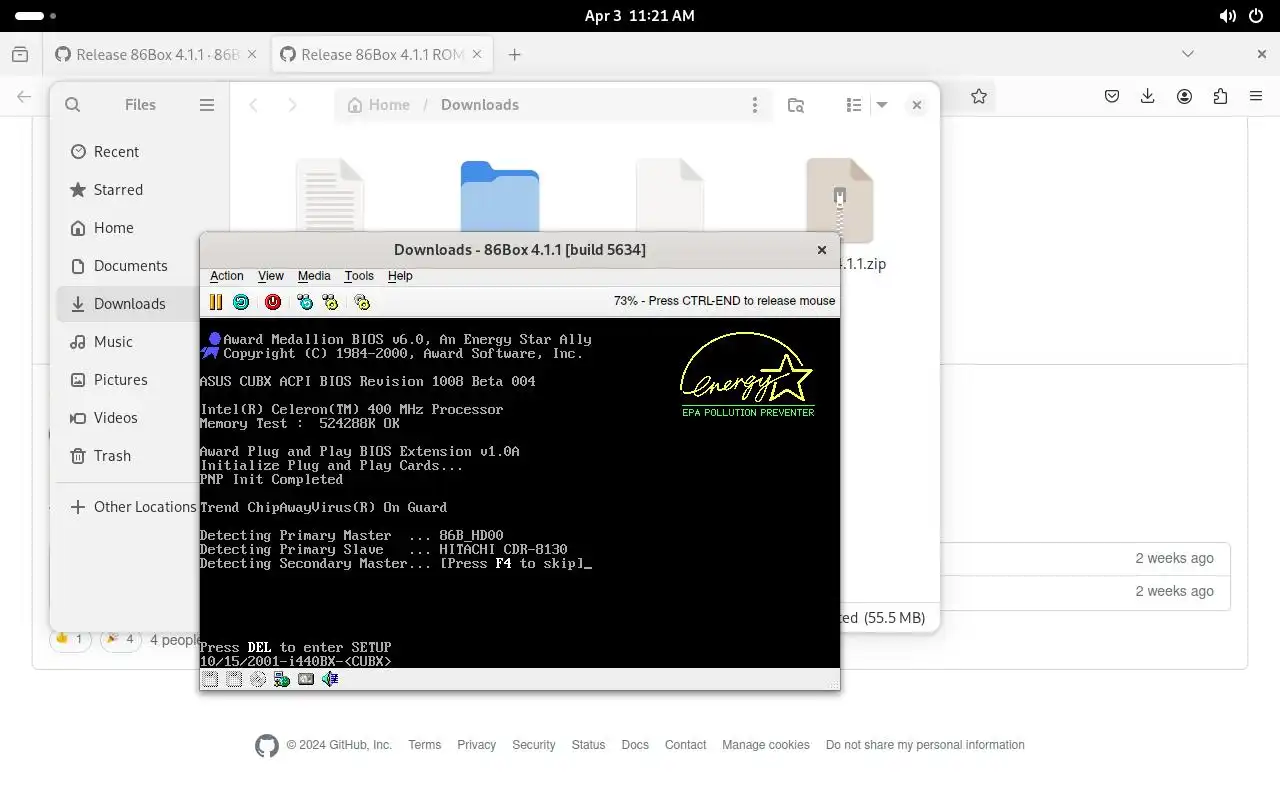Go back in Files navigation
Screen dimensions: 1280x800
[254, 105]
